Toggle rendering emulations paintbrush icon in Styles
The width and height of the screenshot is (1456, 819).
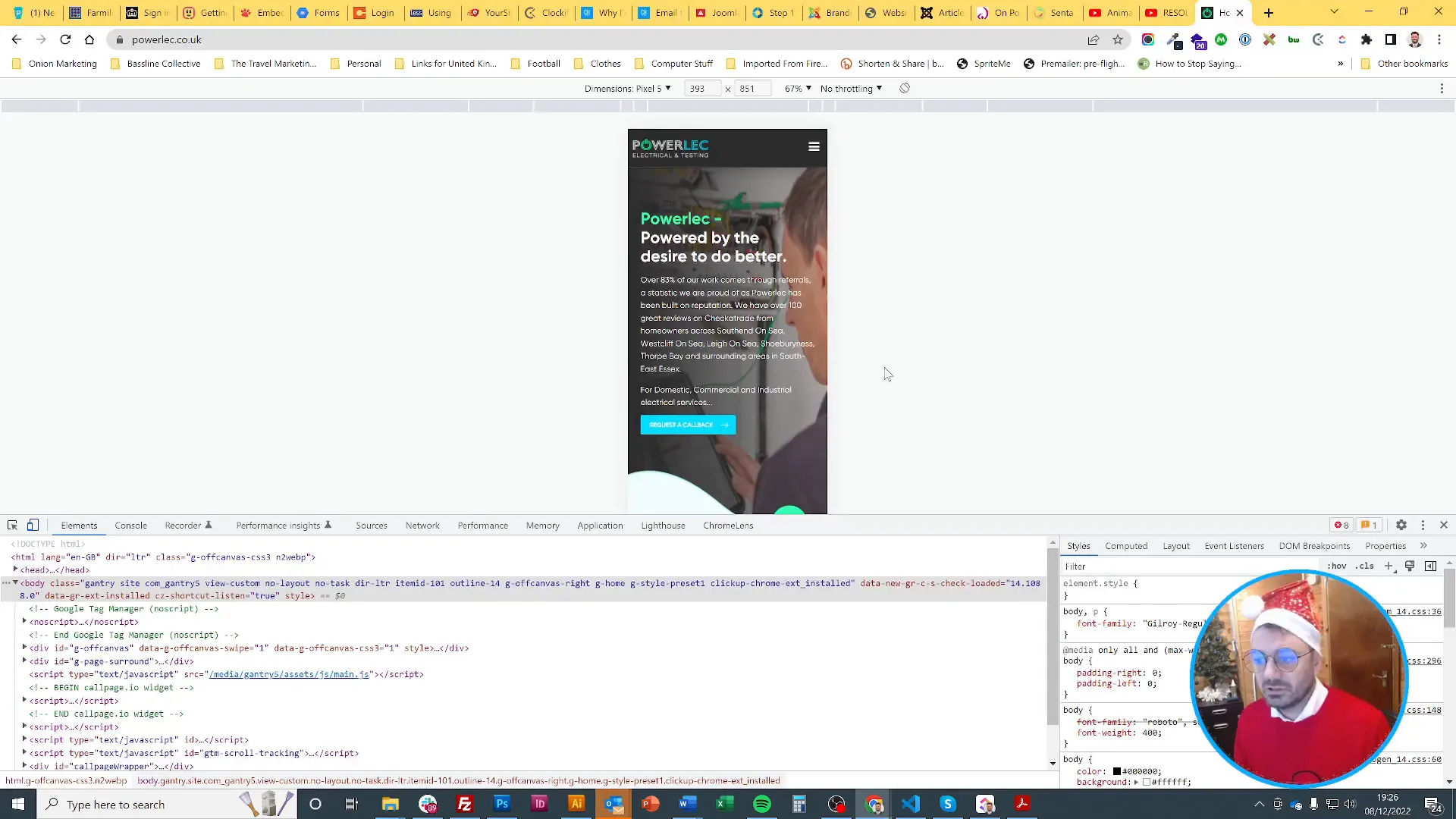click(1410, 566)
